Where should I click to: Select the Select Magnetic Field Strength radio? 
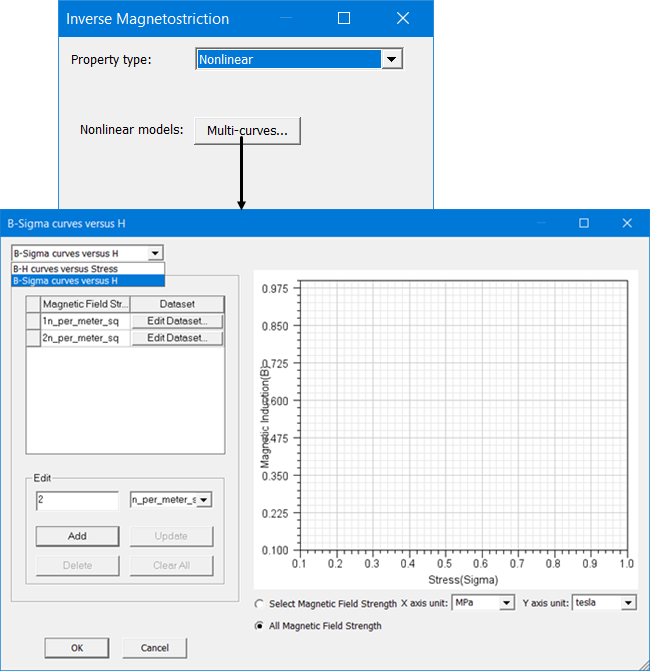(x=259, y=604)
